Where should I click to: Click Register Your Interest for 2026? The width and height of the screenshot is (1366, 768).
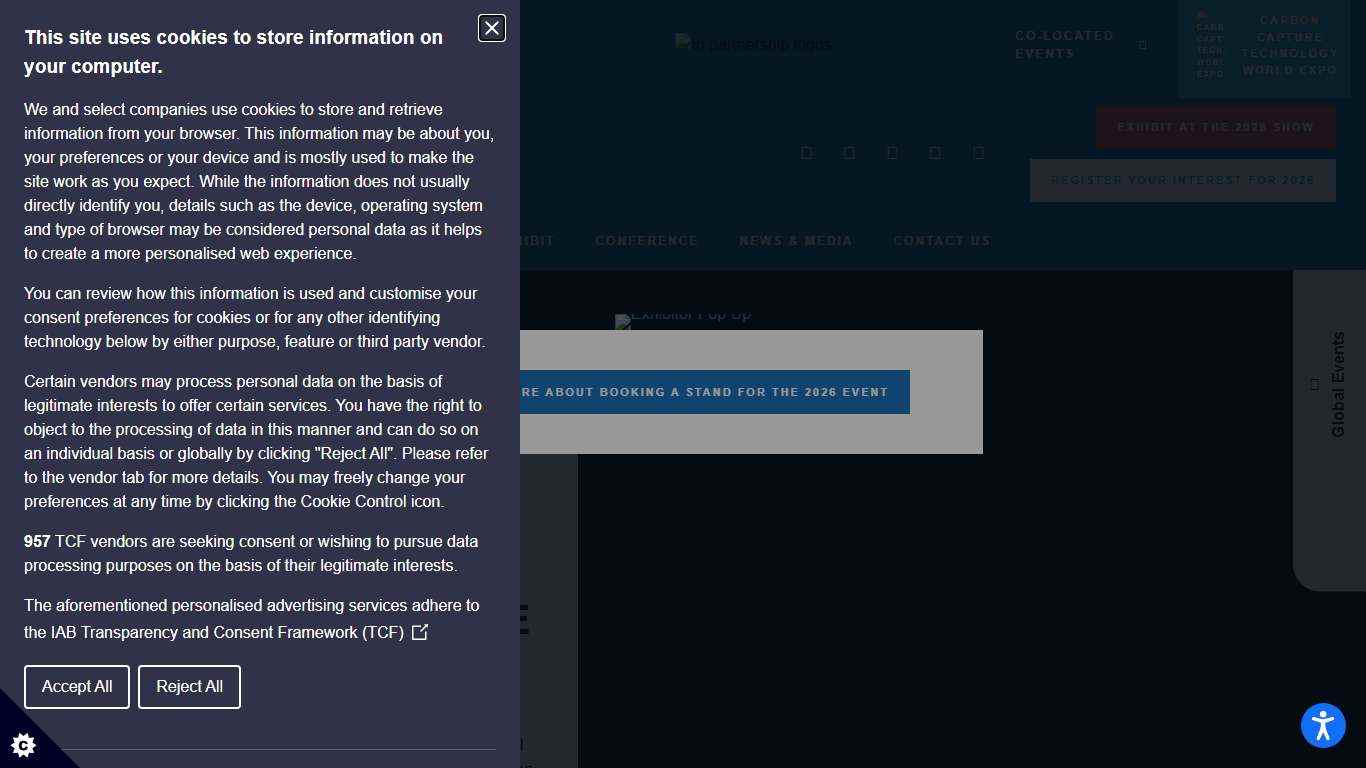pos(1182,181)
